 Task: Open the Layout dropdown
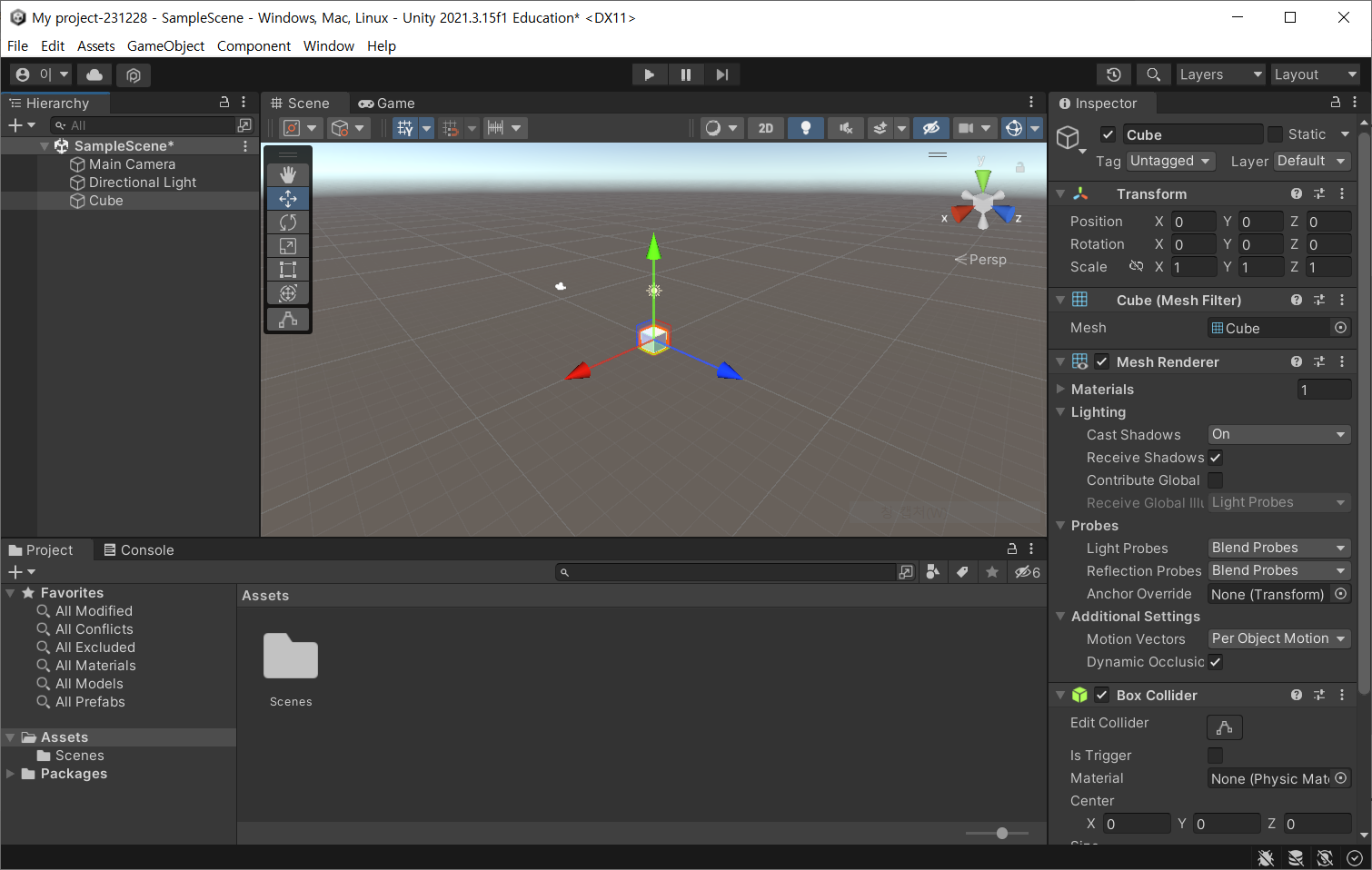pyautogui.click(x=1315, y=74)
